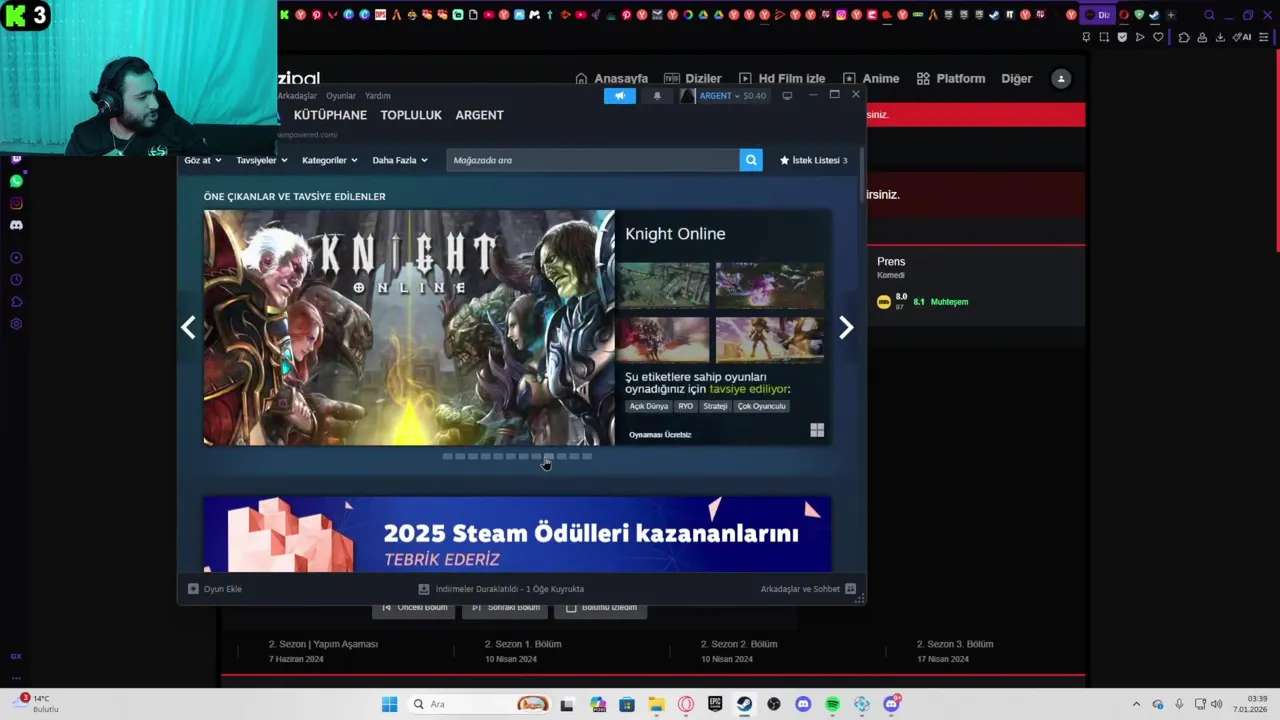Click the blue store search magnifier button
The height and width of the screenshot is (720, 1280).
tap(751, 160)
